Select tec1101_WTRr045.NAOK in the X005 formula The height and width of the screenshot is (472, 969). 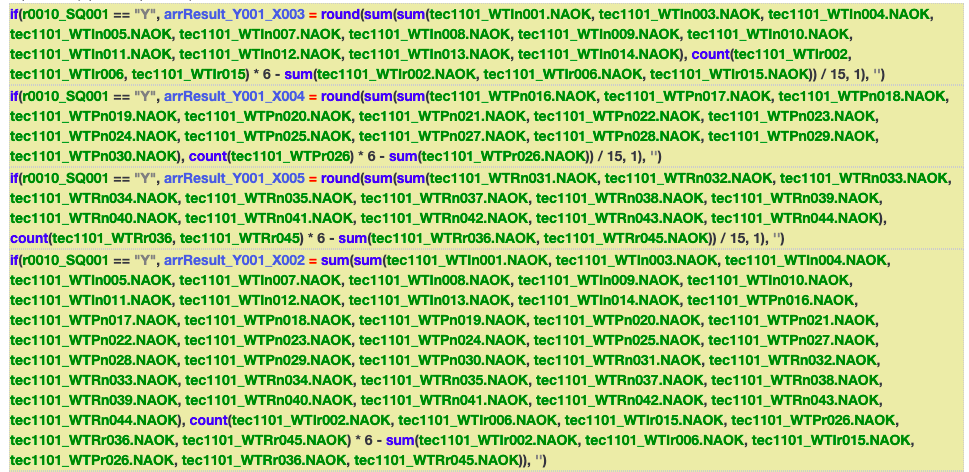pos(623,238)
